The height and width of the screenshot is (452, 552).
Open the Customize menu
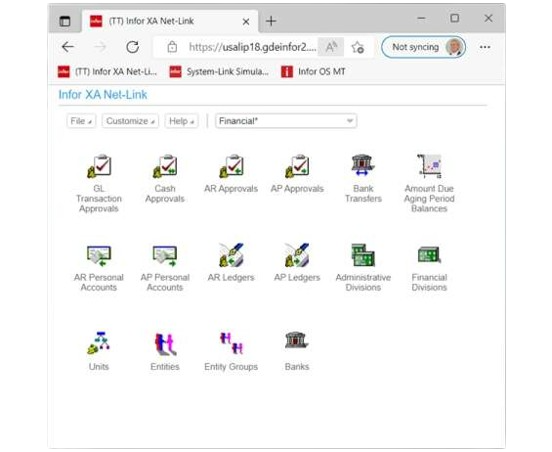tap(130, 121)
